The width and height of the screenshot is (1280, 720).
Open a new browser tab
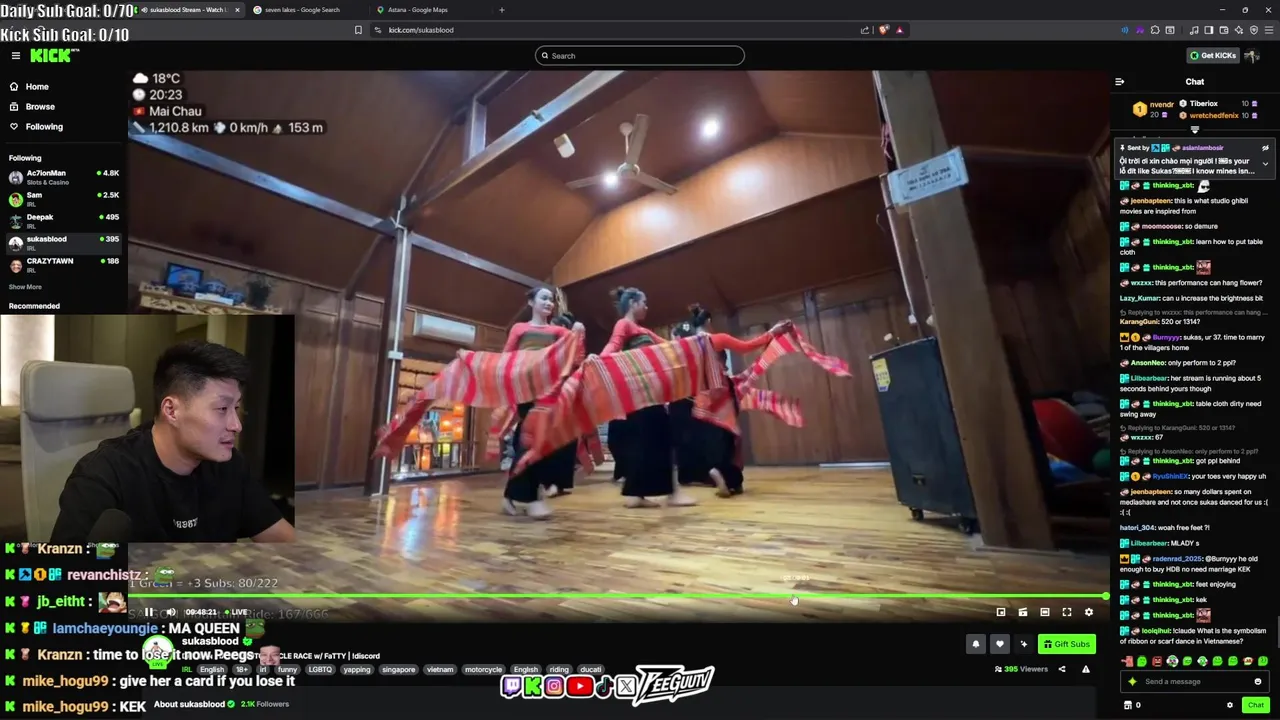pos(502,10)
